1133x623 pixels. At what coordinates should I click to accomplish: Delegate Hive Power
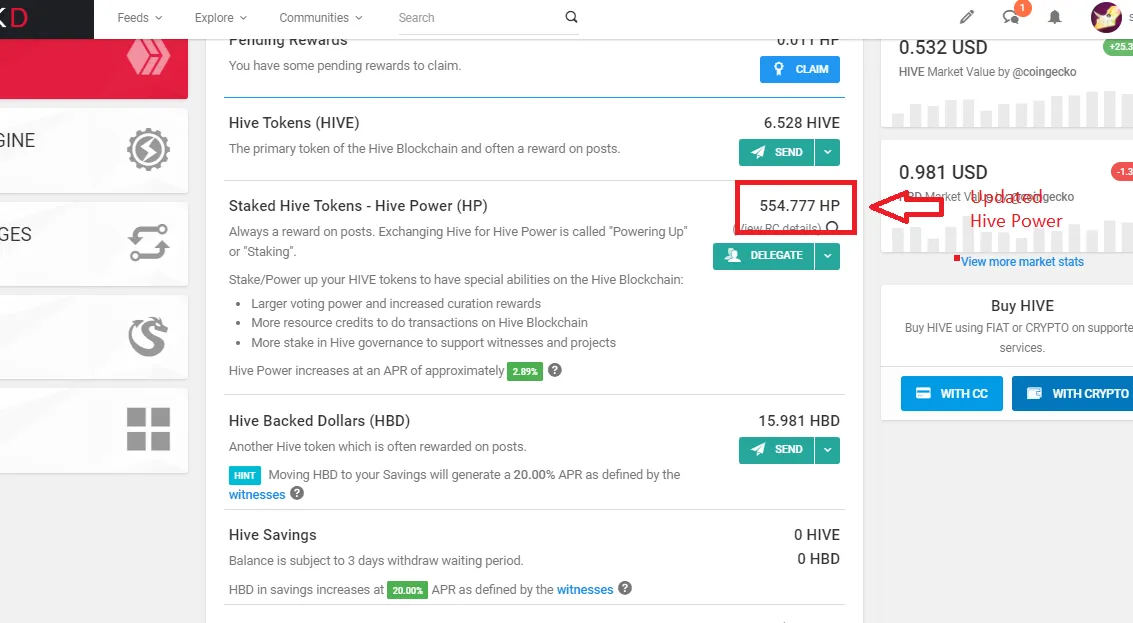(764, 256)
